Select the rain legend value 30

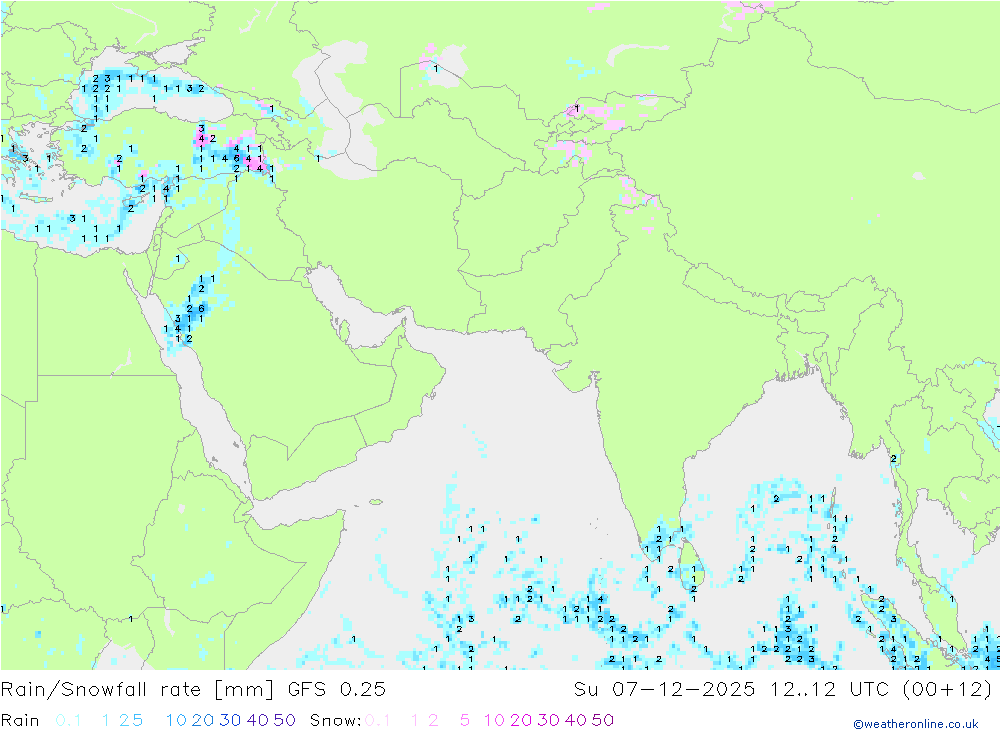(x=230, y=720)
